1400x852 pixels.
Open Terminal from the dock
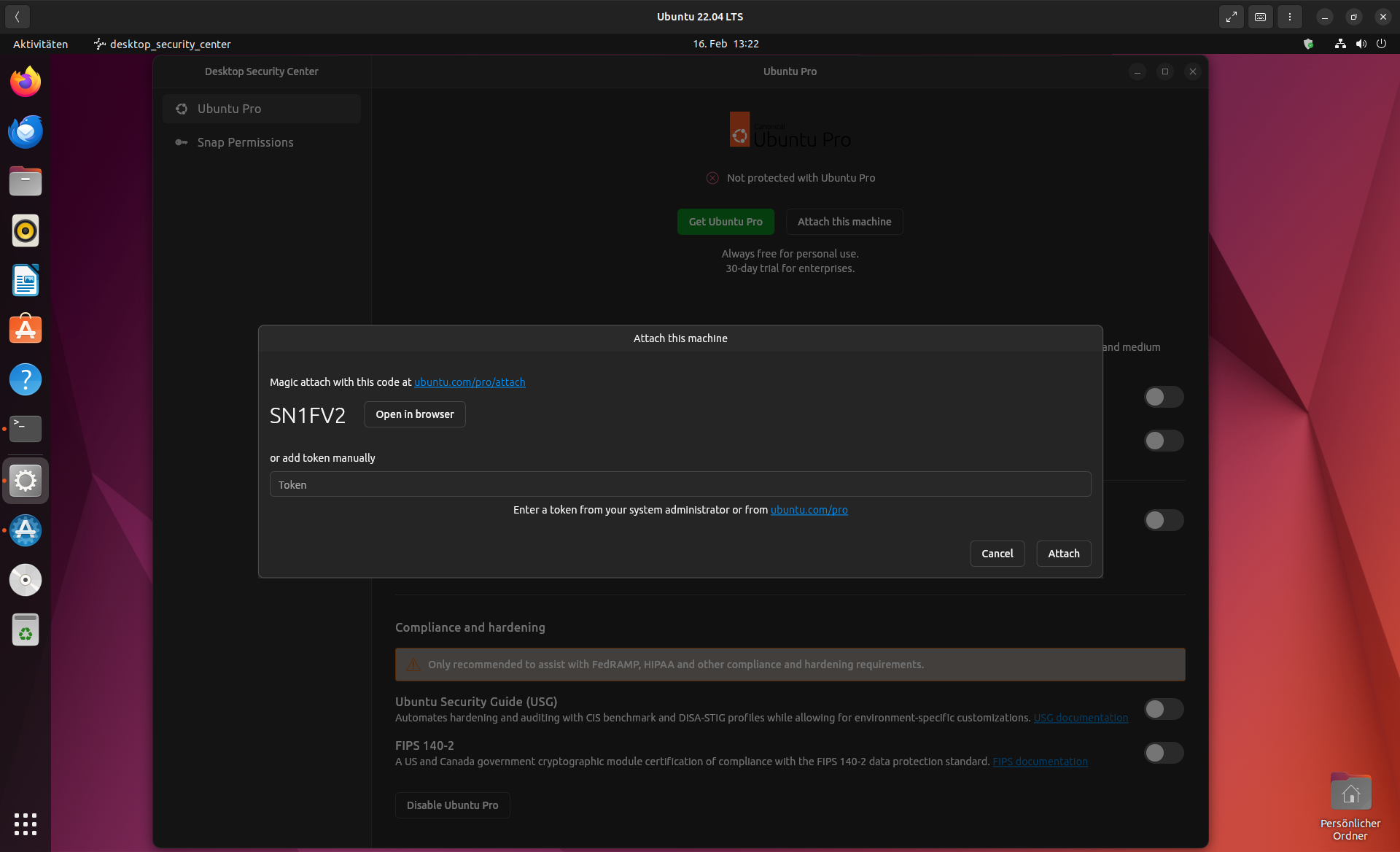[26, 429]
